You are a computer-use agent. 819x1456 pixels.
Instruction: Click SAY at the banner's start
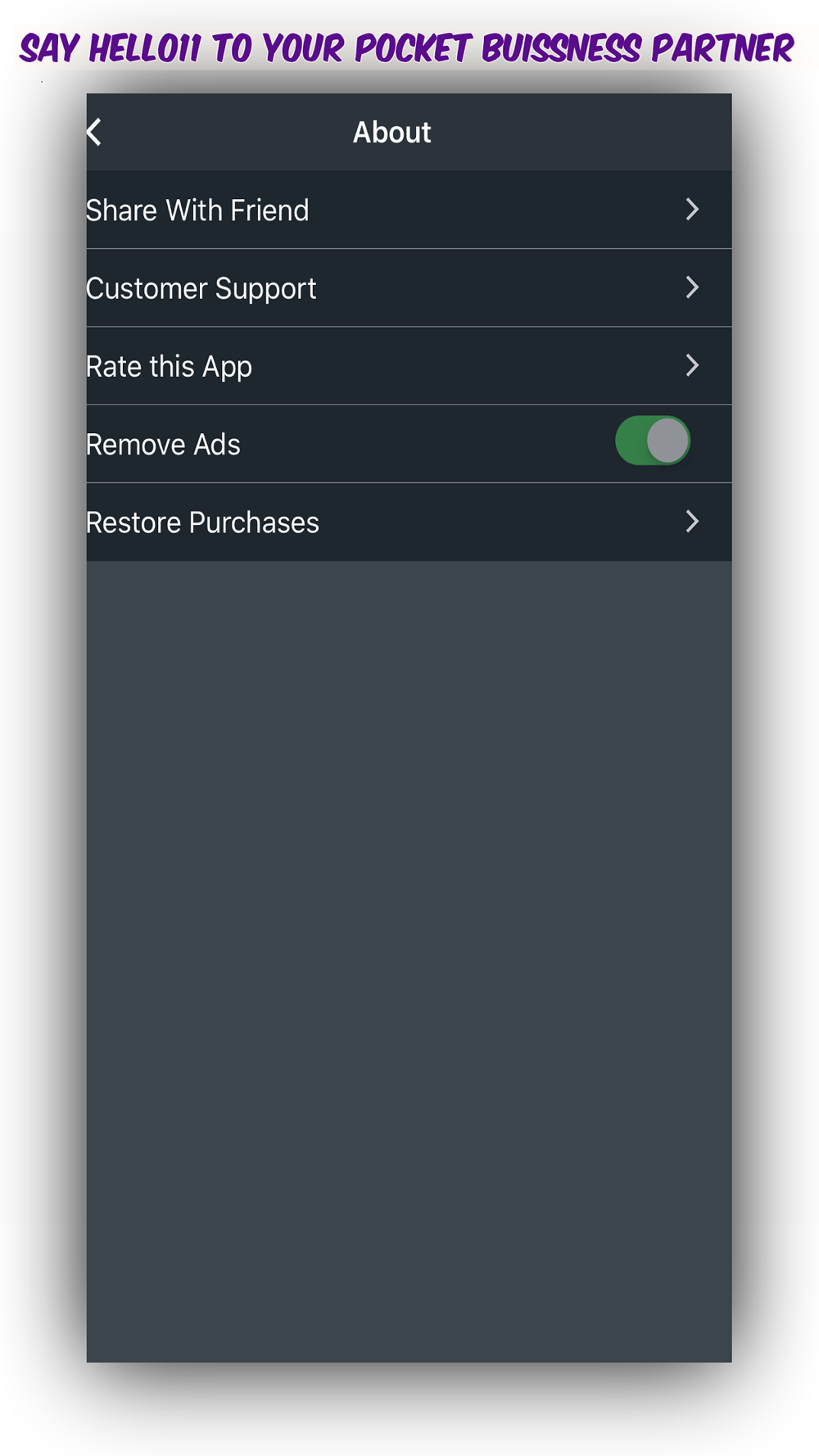49,48
